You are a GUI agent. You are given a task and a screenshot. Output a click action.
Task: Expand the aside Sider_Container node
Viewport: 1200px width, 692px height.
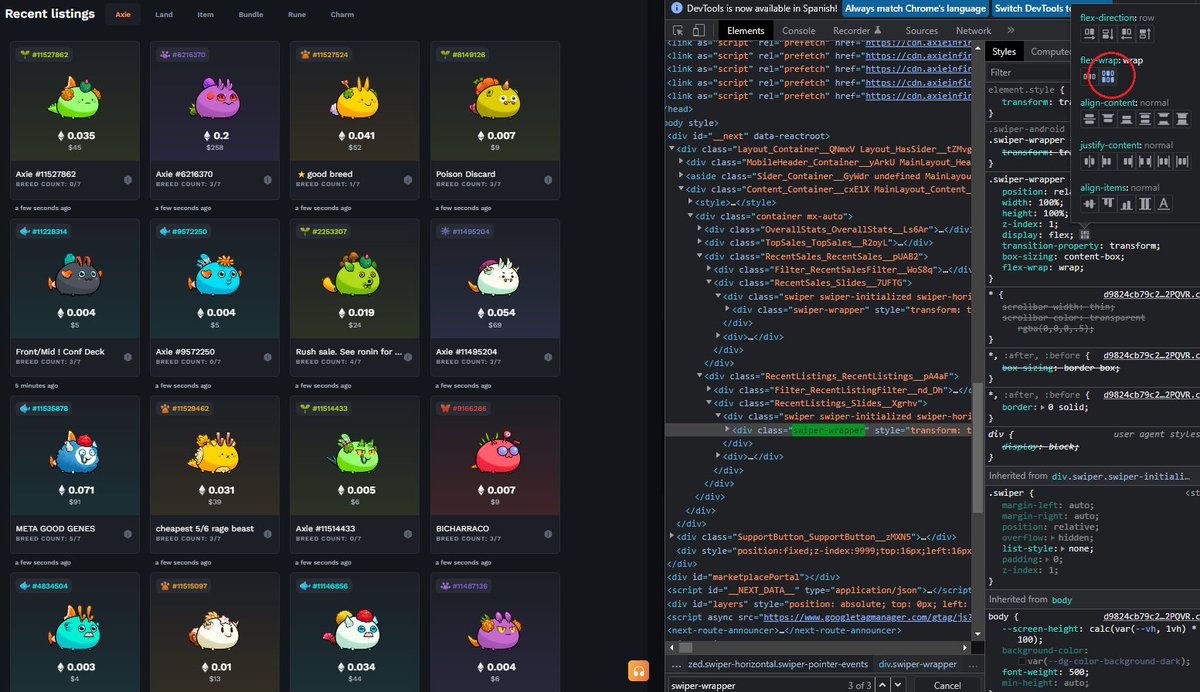681,175
